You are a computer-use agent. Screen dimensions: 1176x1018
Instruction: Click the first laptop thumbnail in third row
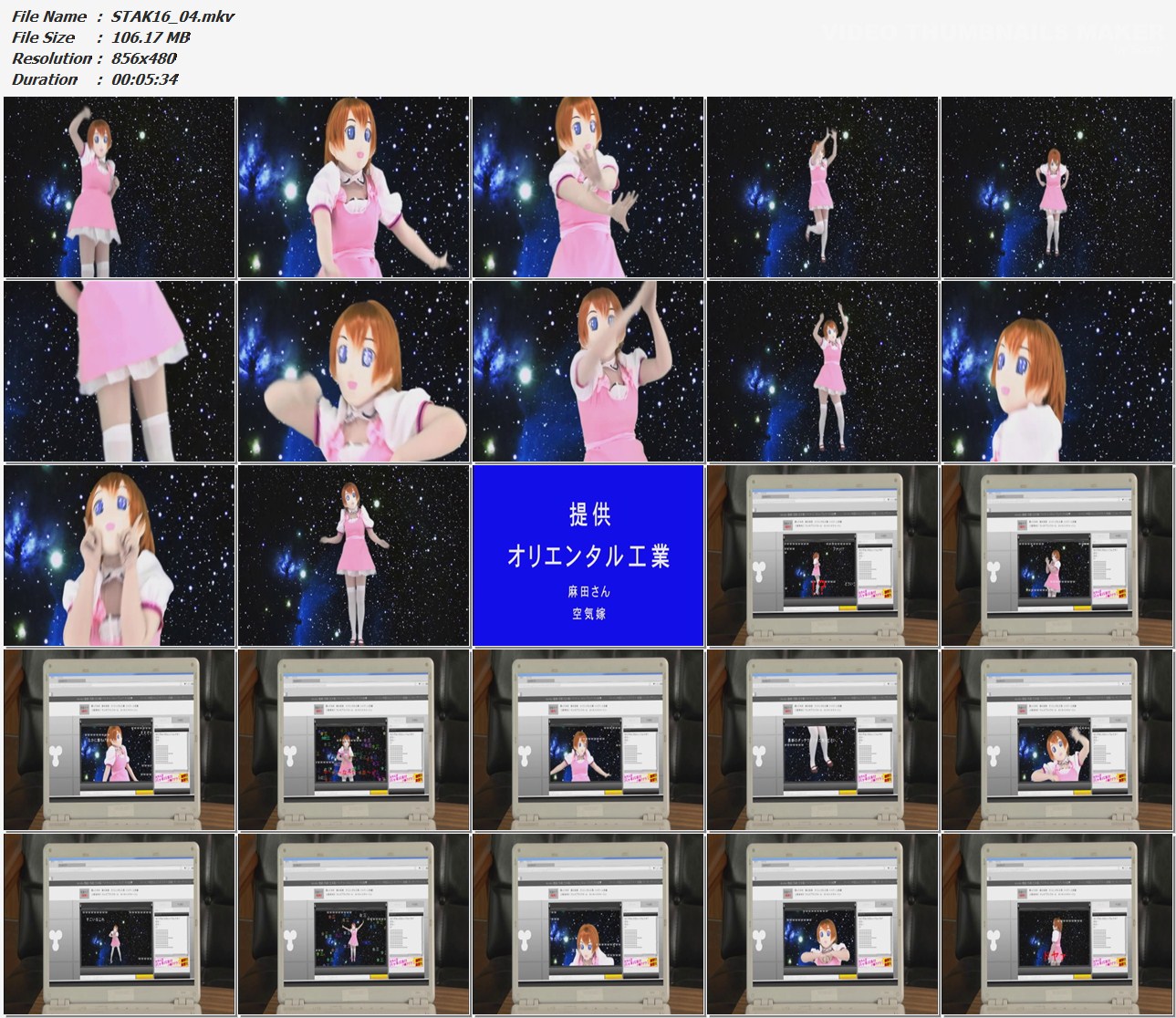[x=823, y=556]
